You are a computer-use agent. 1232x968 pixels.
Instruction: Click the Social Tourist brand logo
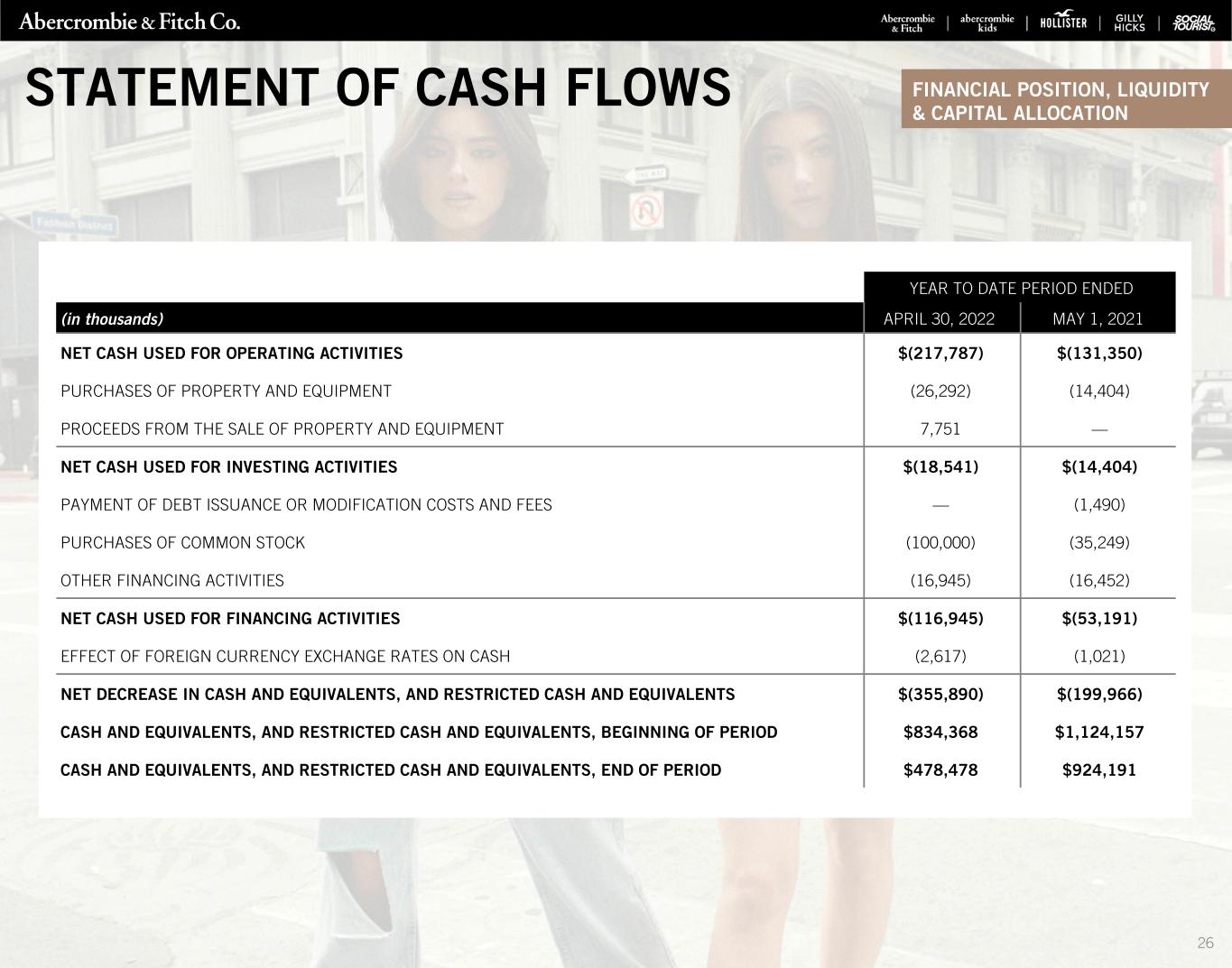coord(1194,24)
